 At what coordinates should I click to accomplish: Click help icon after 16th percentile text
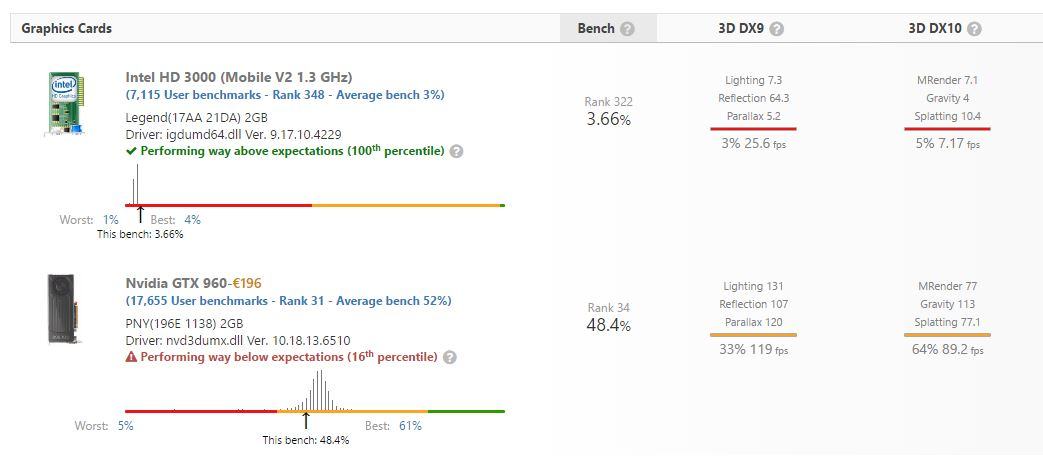click(450, 358)
